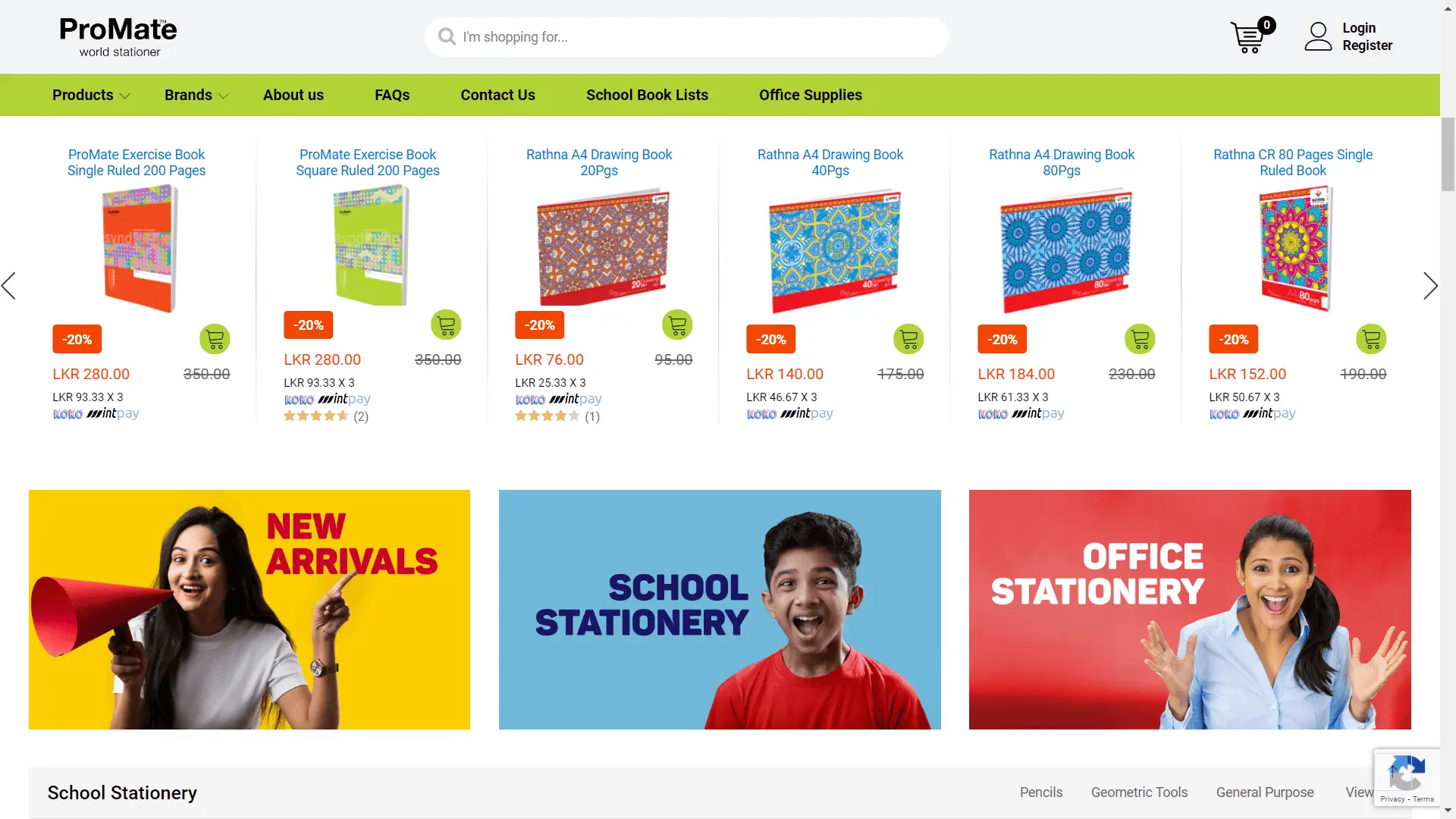Expand the Products dropdown menu

click(x=91, y=95)
